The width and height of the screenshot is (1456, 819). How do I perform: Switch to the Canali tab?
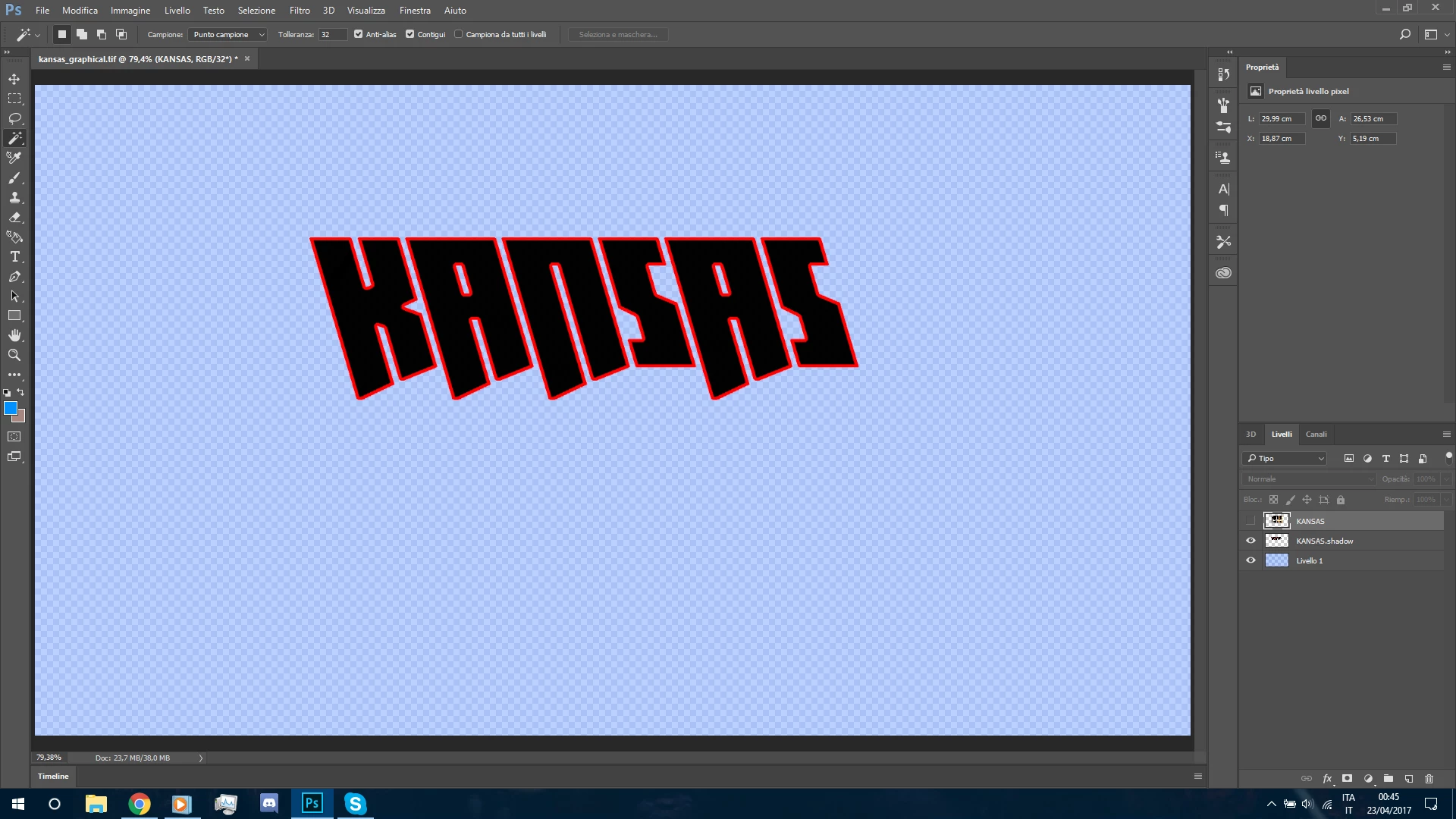coord(1316,435)
